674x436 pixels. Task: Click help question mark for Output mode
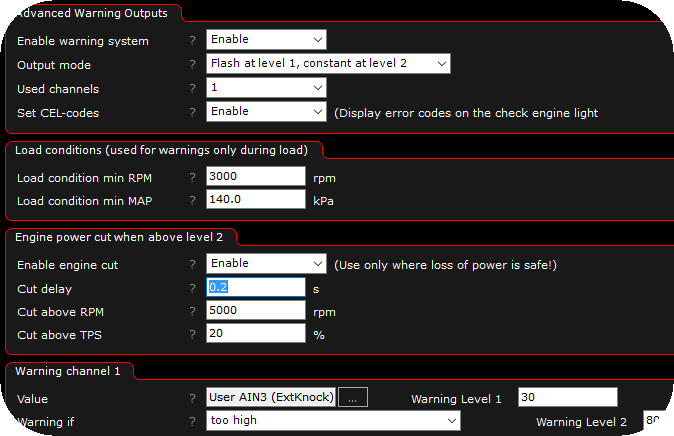point(192,64)
